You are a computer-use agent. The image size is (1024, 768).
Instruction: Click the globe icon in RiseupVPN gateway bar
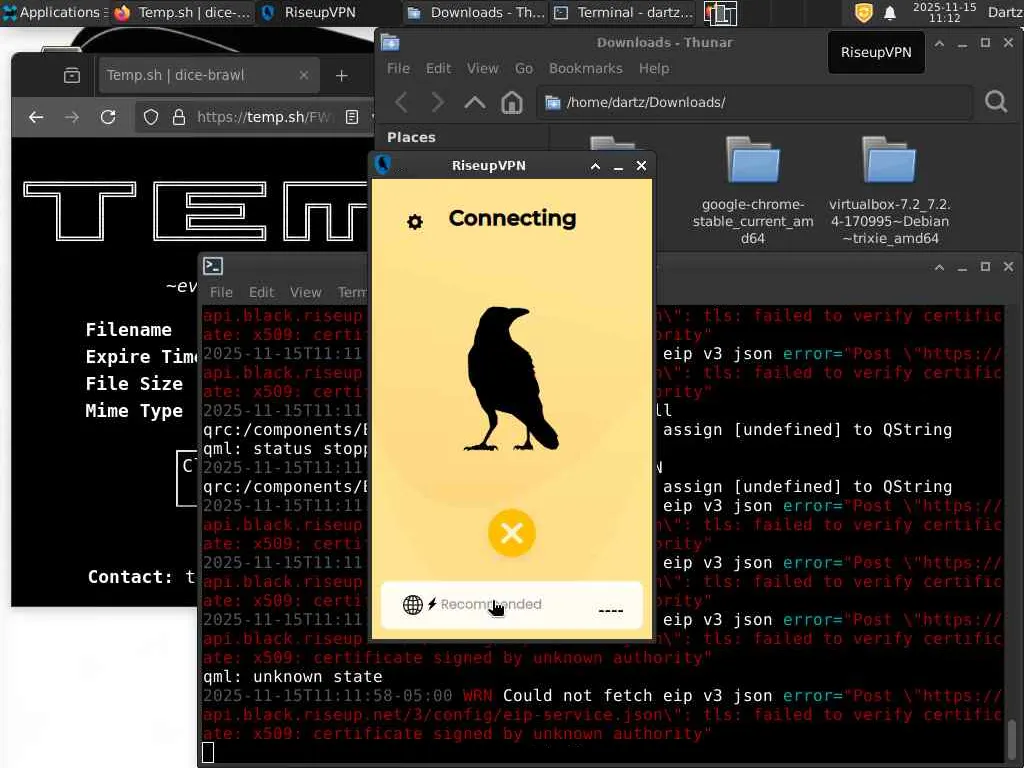coord(412,605)
